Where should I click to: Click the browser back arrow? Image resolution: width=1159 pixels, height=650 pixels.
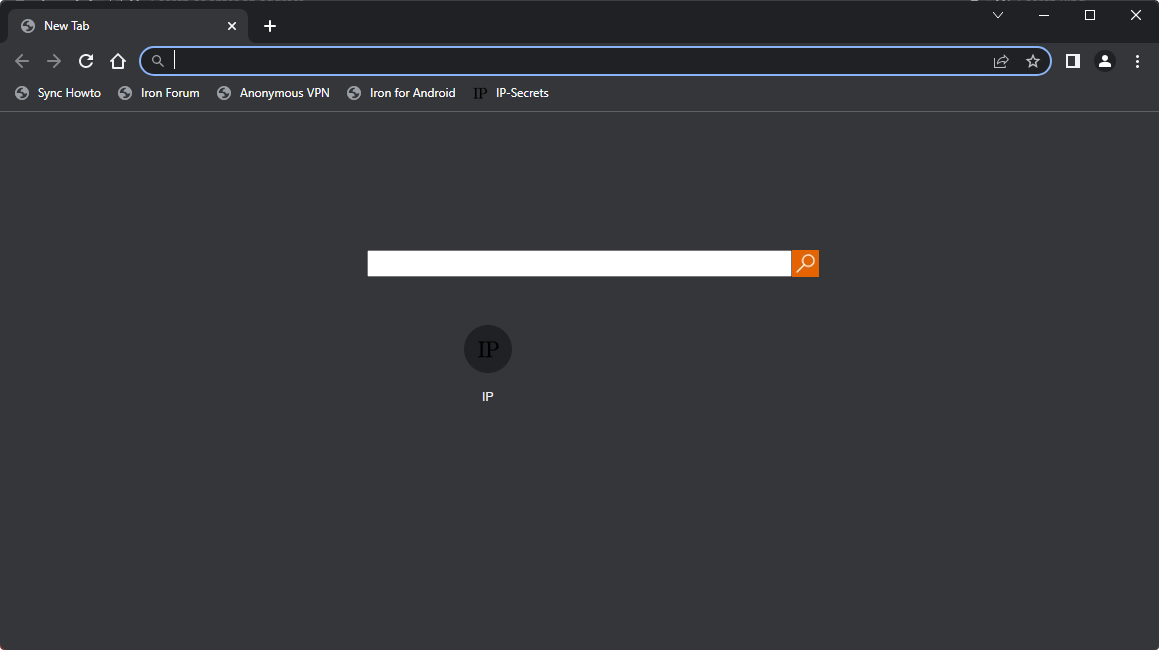pyautogui.click(x=22, y=61)
